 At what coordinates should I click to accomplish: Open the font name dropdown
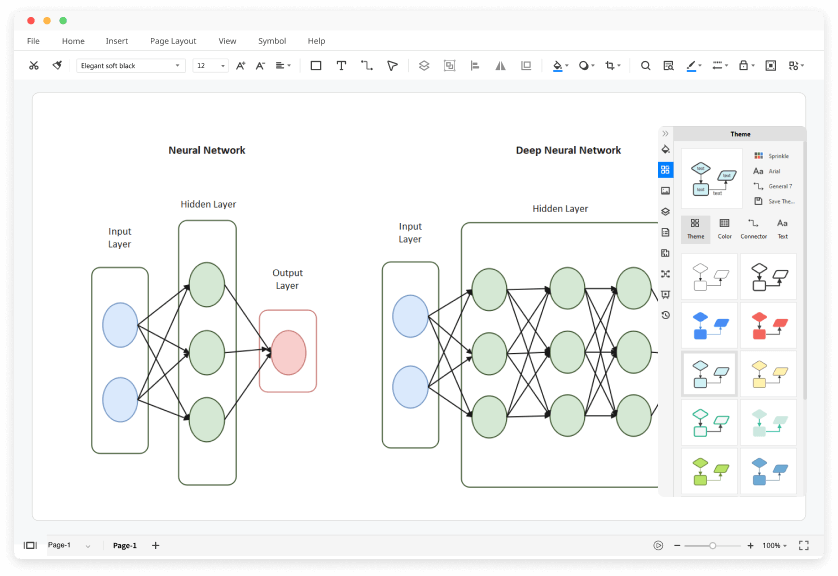(131, 65)
